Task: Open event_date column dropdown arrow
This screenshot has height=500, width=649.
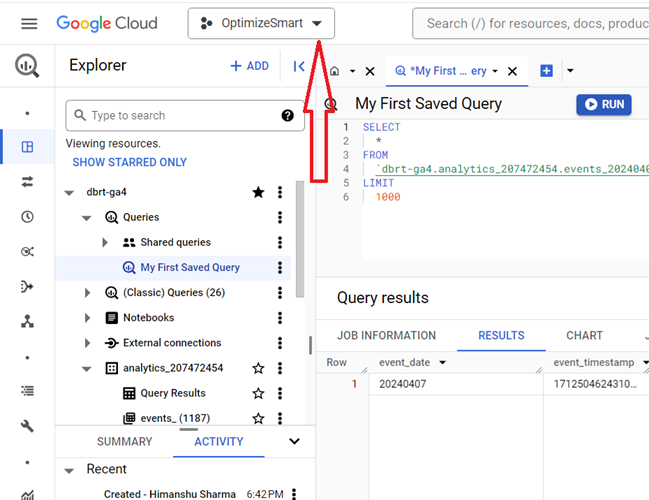Action: coord(442,363)
